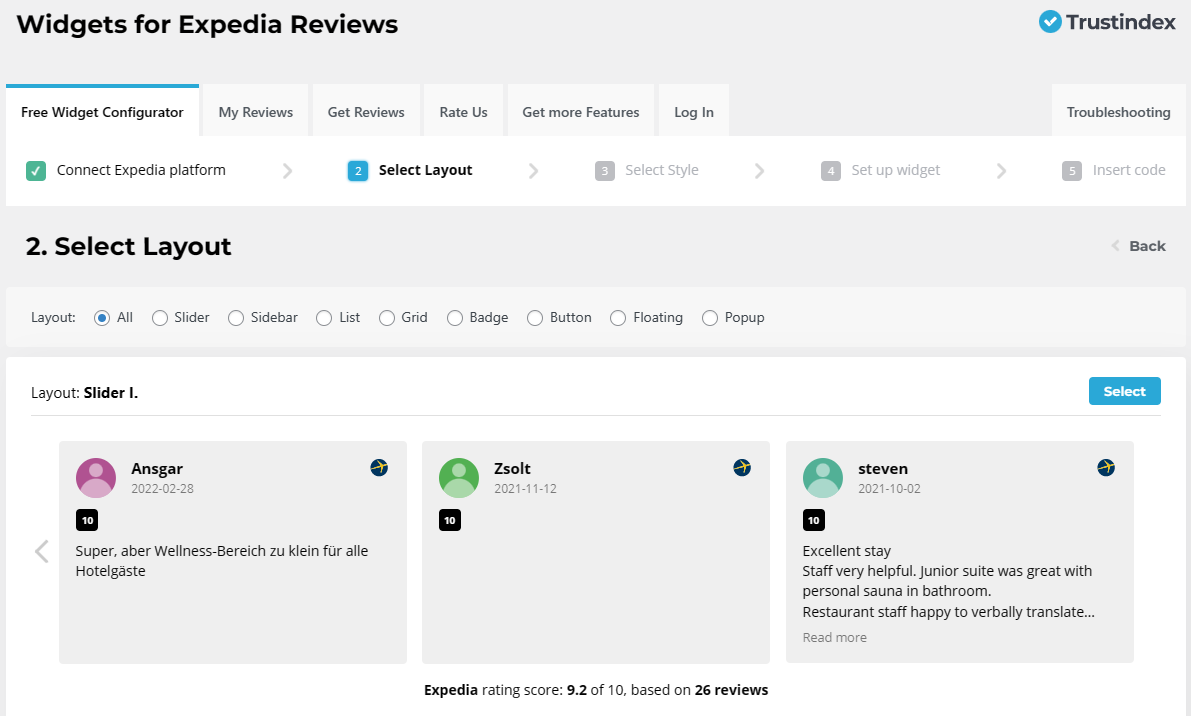Click the blue Select button for Slider I
The width and height of the screenshot is (1191, 716).
coord(1124,391)
